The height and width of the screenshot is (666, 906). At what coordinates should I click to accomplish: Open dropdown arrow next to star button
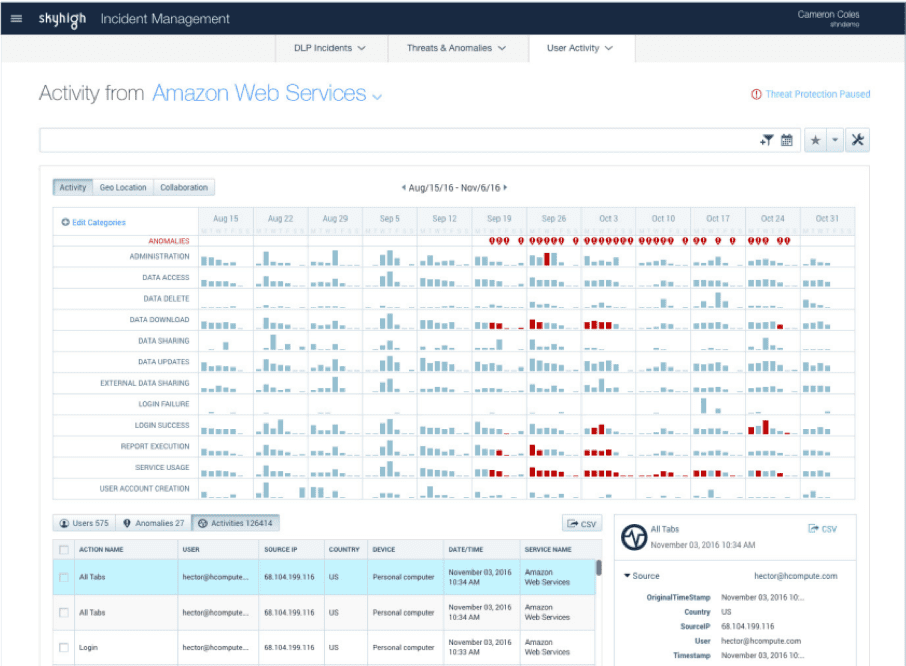pos(835,140)
